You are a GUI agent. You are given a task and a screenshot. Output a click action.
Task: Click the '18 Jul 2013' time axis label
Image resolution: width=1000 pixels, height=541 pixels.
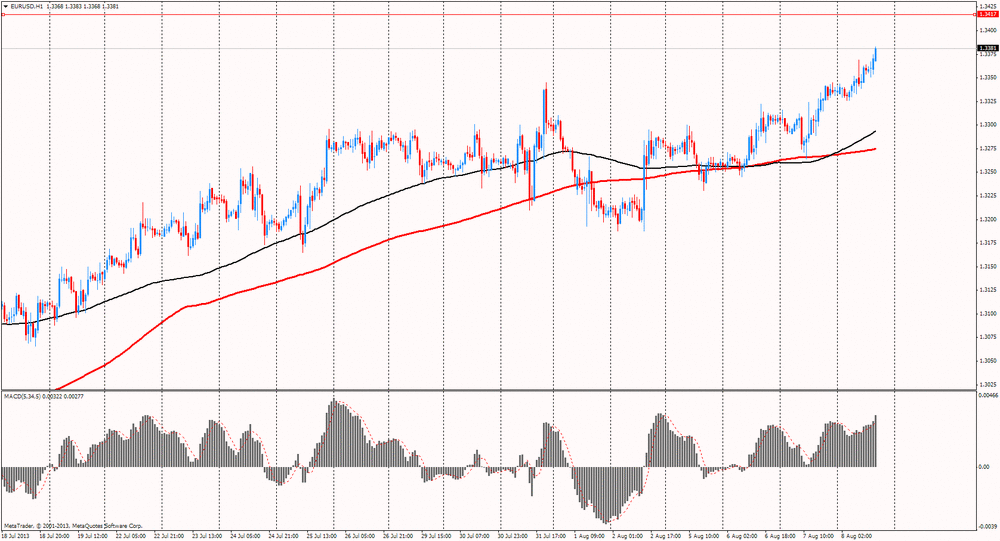tap(16, 537)
